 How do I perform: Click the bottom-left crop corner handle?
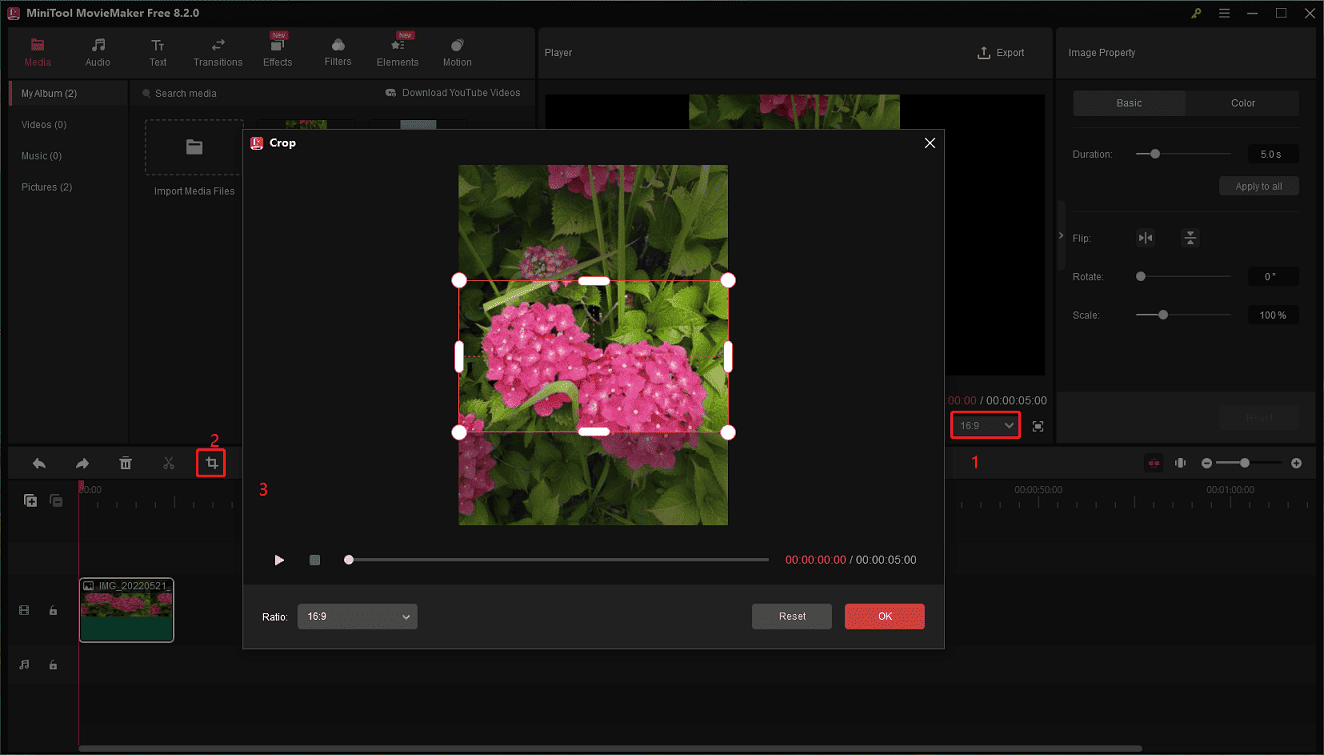coord(459,432)
